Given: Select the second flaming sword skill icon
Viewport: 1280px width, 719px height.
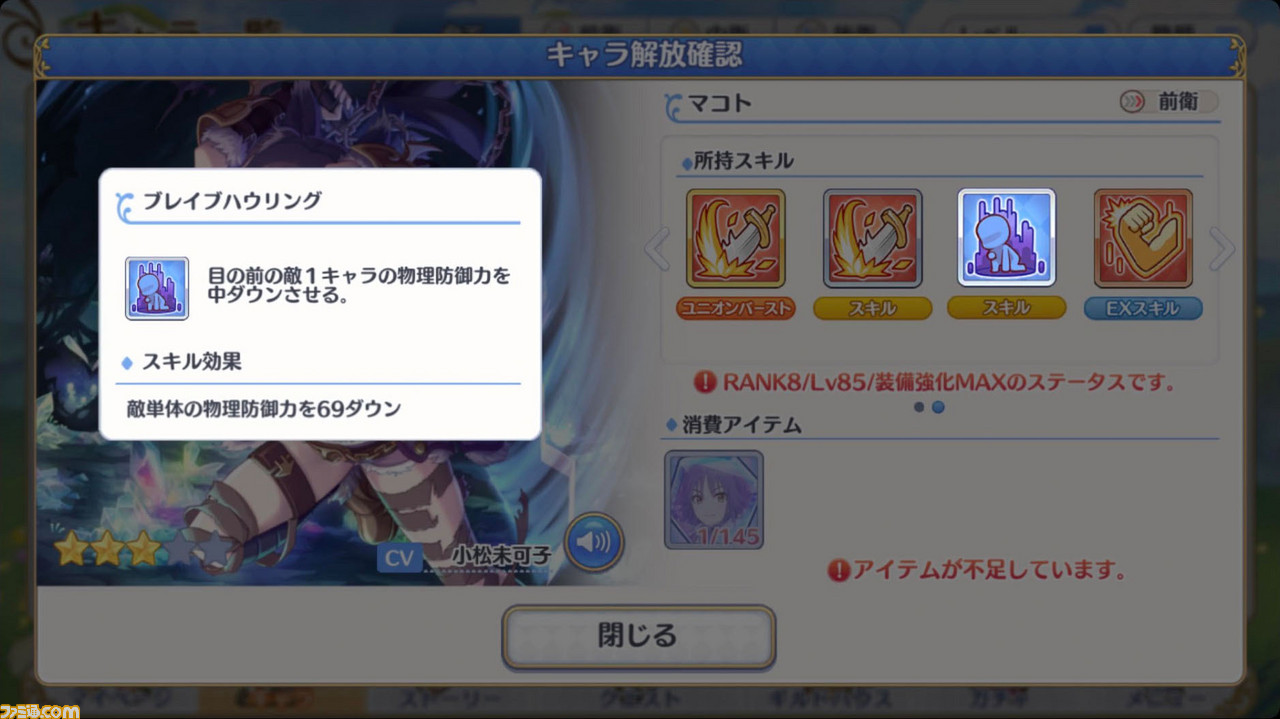Looking at the screenshot, I should coord(872,238).
